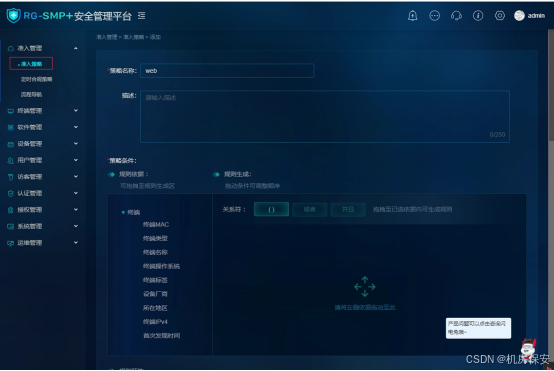Click the info circle icon in header

point(478,16)
